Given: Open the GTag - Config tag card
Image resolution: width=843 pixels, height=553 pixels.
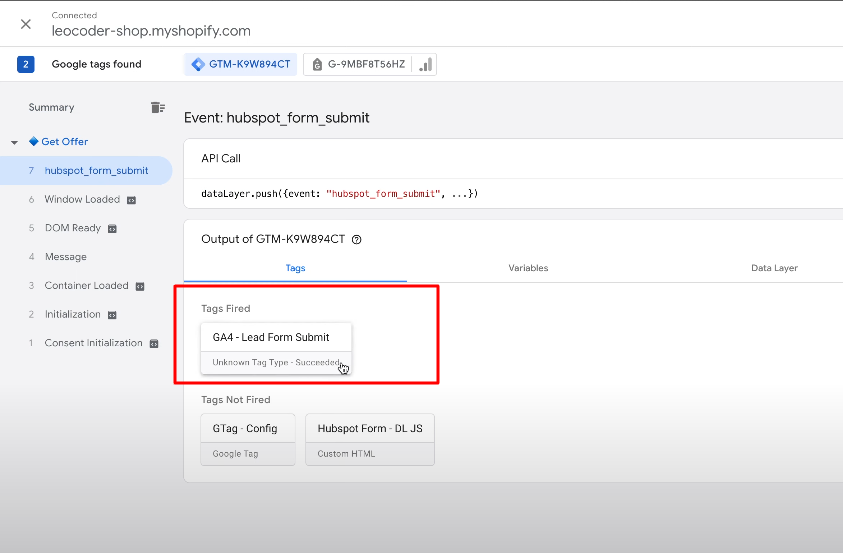Looking at the screenshot, I should (x=248, y=440).
